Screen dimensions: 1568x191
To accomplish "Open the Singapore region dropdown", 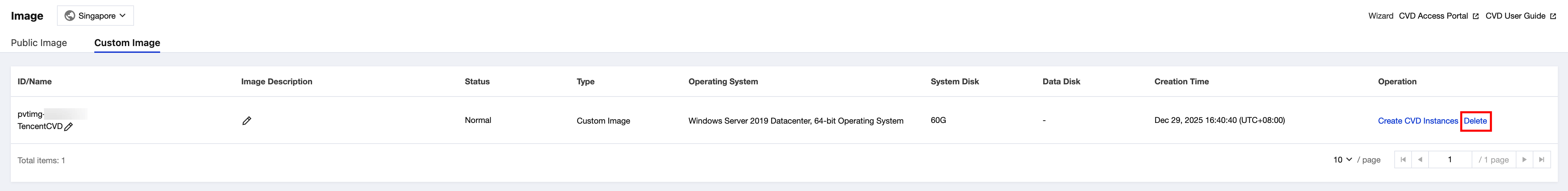I will pos(96,16).
